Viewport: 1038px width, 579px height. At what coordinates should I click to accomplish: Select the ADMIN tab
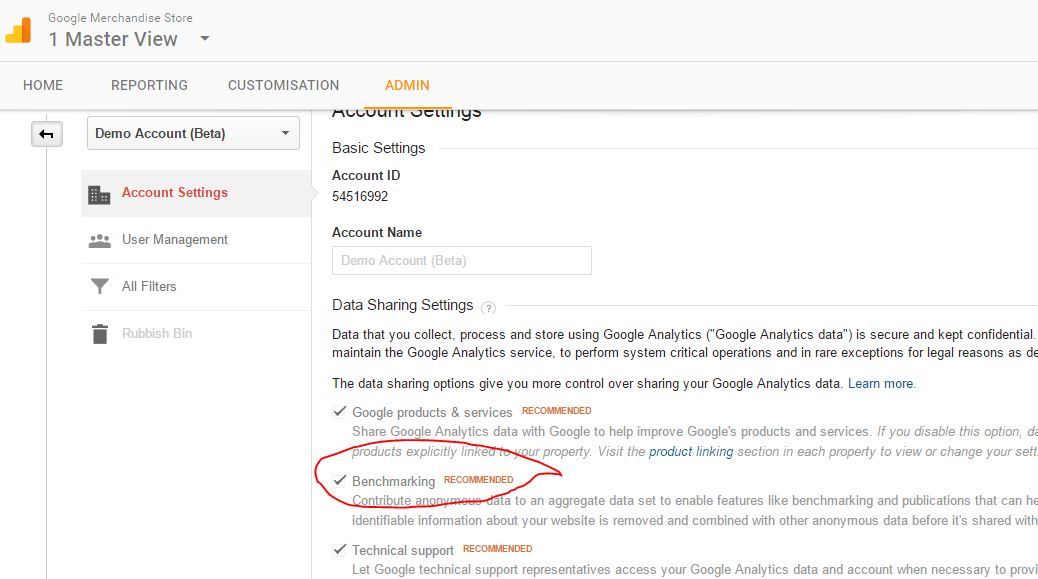click(x=407, y=85)
